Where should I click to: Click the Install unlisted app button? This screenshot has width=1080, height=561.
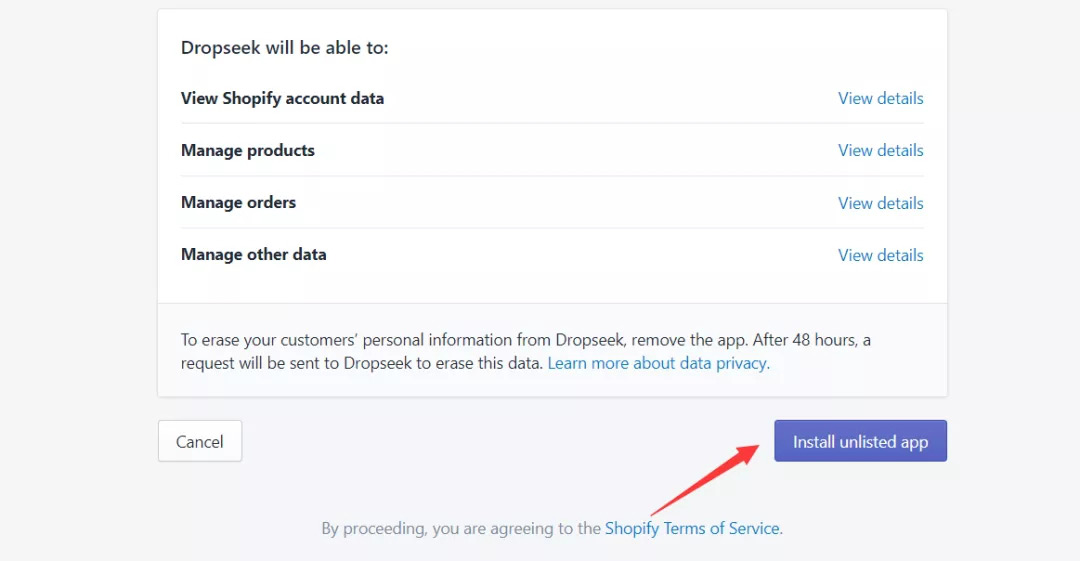click(860, 441)
